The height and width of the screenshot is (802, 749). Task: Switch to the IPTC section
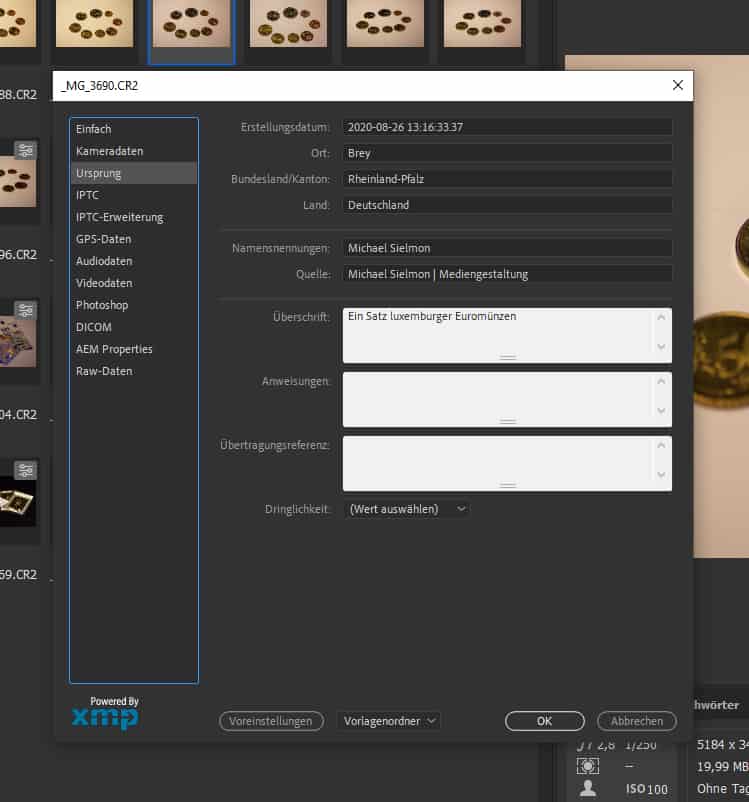pos(133,195)
